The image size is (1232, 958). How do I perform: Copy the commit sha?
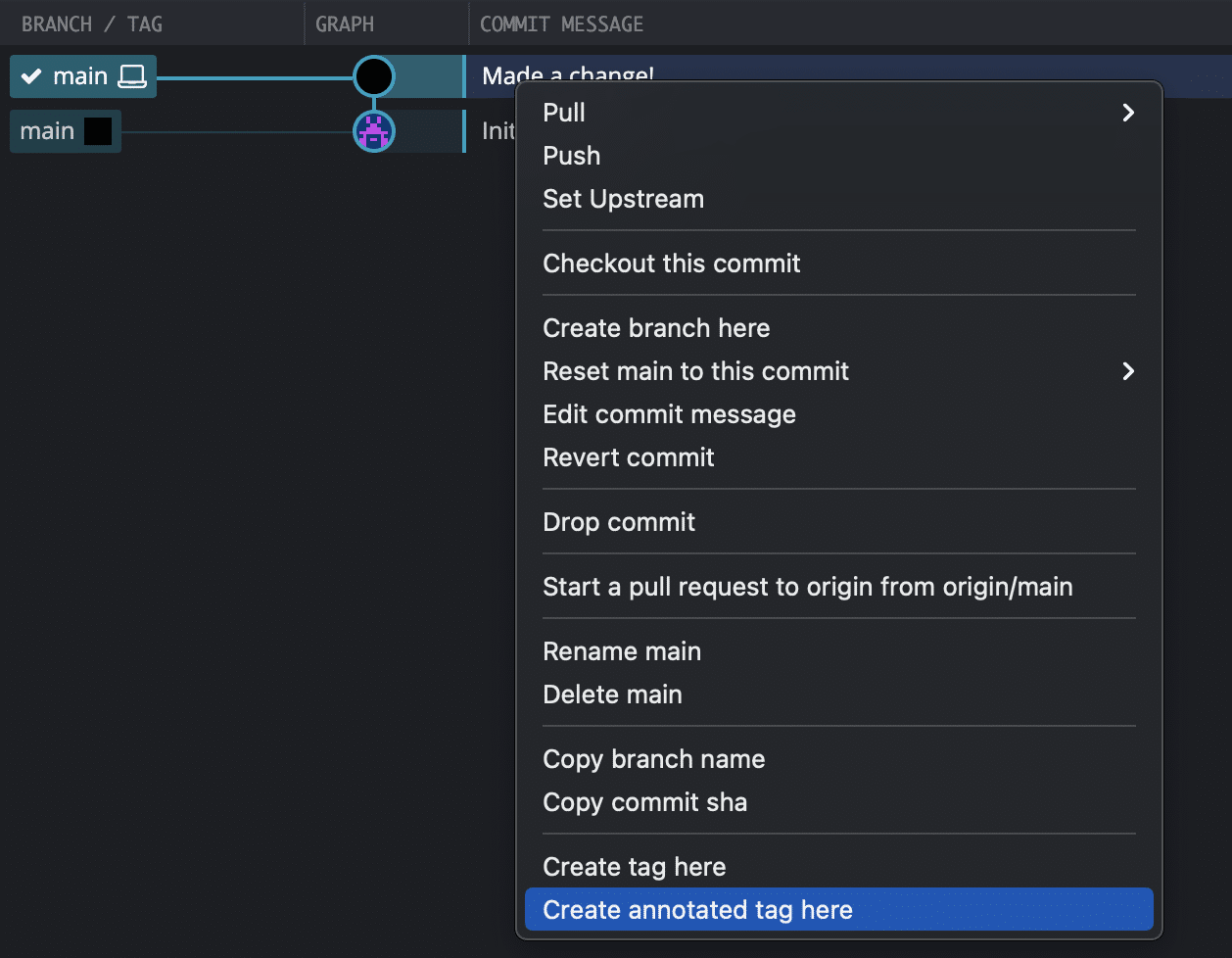(644, 801)
